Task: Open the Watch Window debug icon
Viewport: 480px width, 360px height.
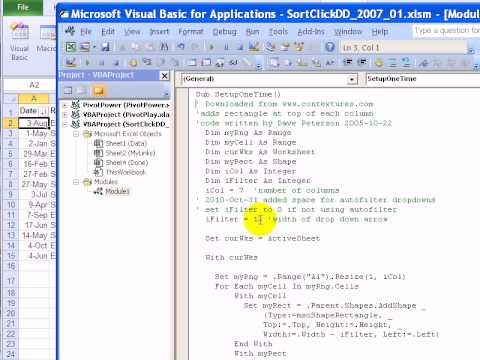Action: [220, 62]
